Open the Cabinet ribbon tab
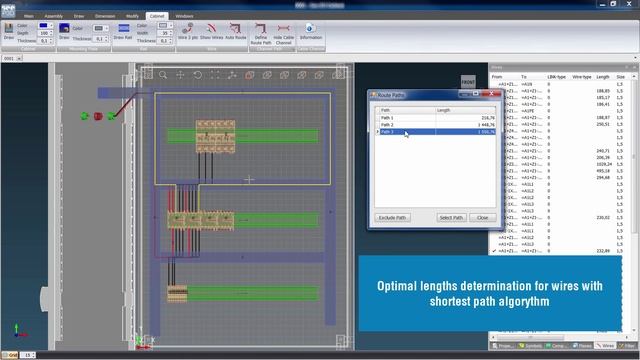Screen dimensions: 640x360 (x=157, y=16)
